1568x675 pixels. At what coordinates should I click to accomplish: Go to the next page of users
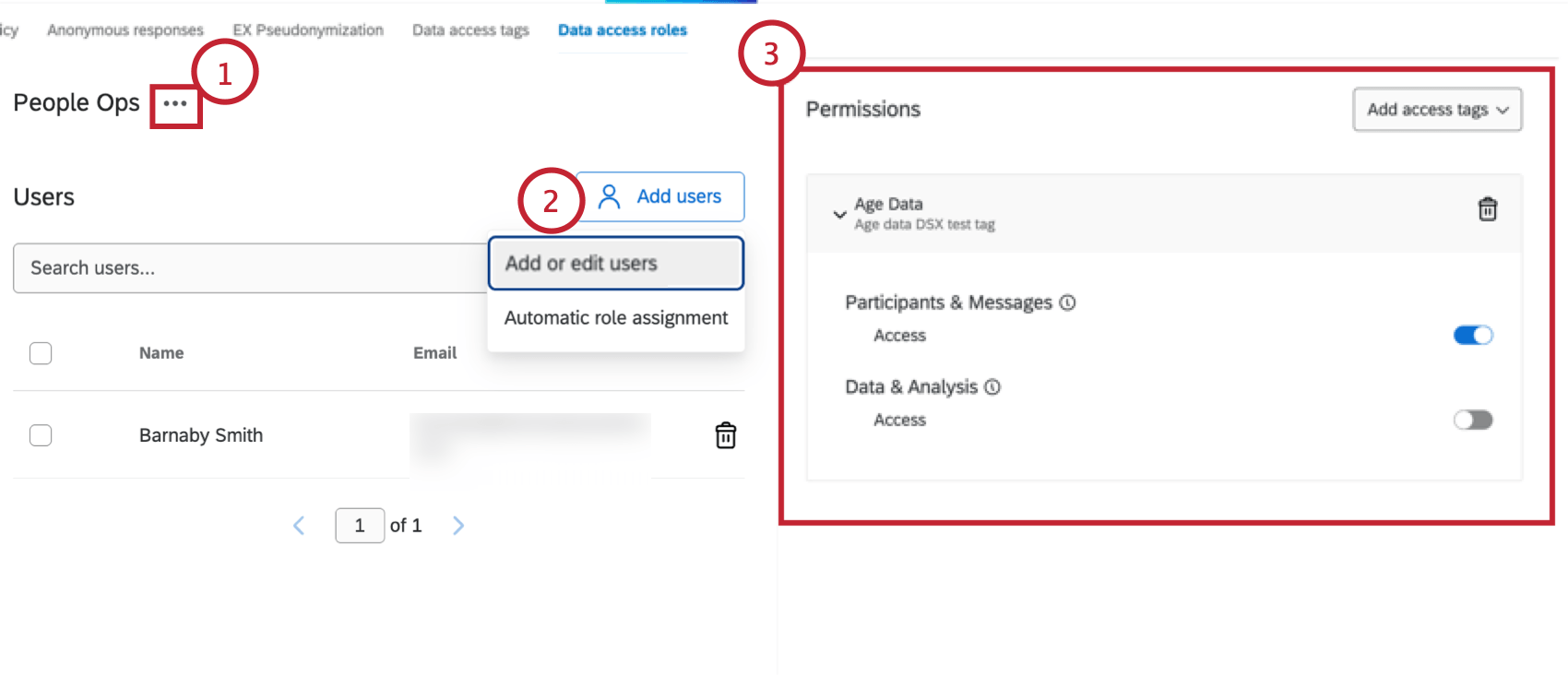pos(458,526)
